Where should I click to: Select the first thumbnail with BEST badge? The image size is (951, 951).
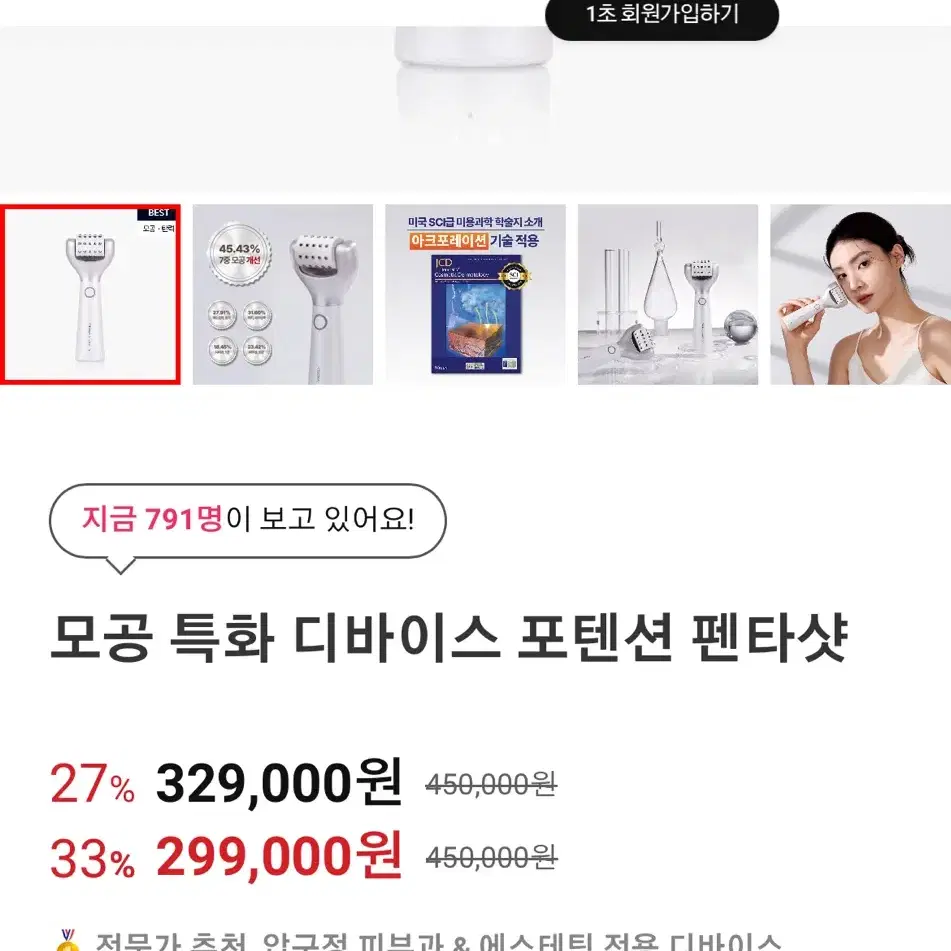(90, 294)
